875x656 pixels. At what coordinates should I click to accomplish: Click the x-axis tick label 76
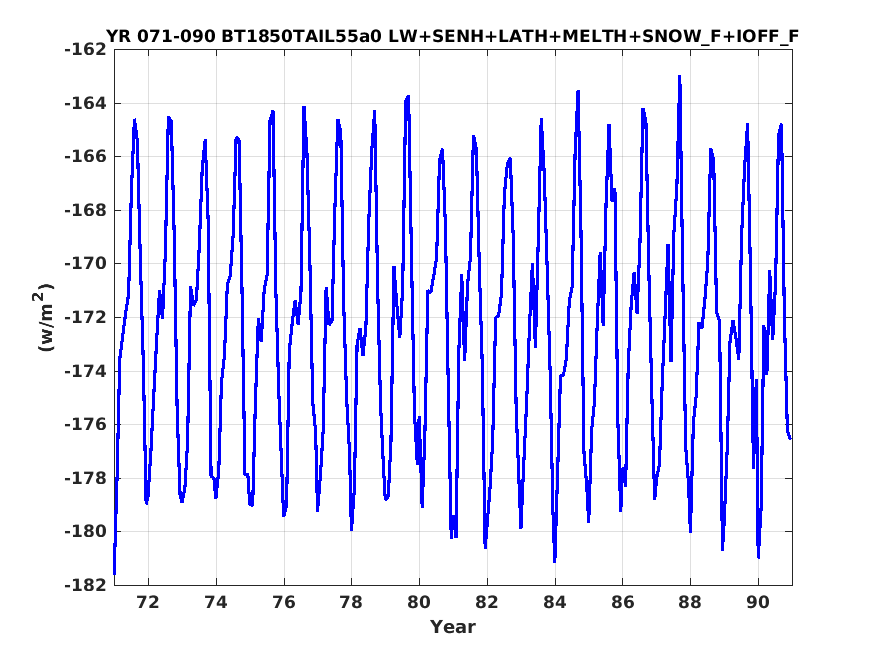click(x=284, y=602)
